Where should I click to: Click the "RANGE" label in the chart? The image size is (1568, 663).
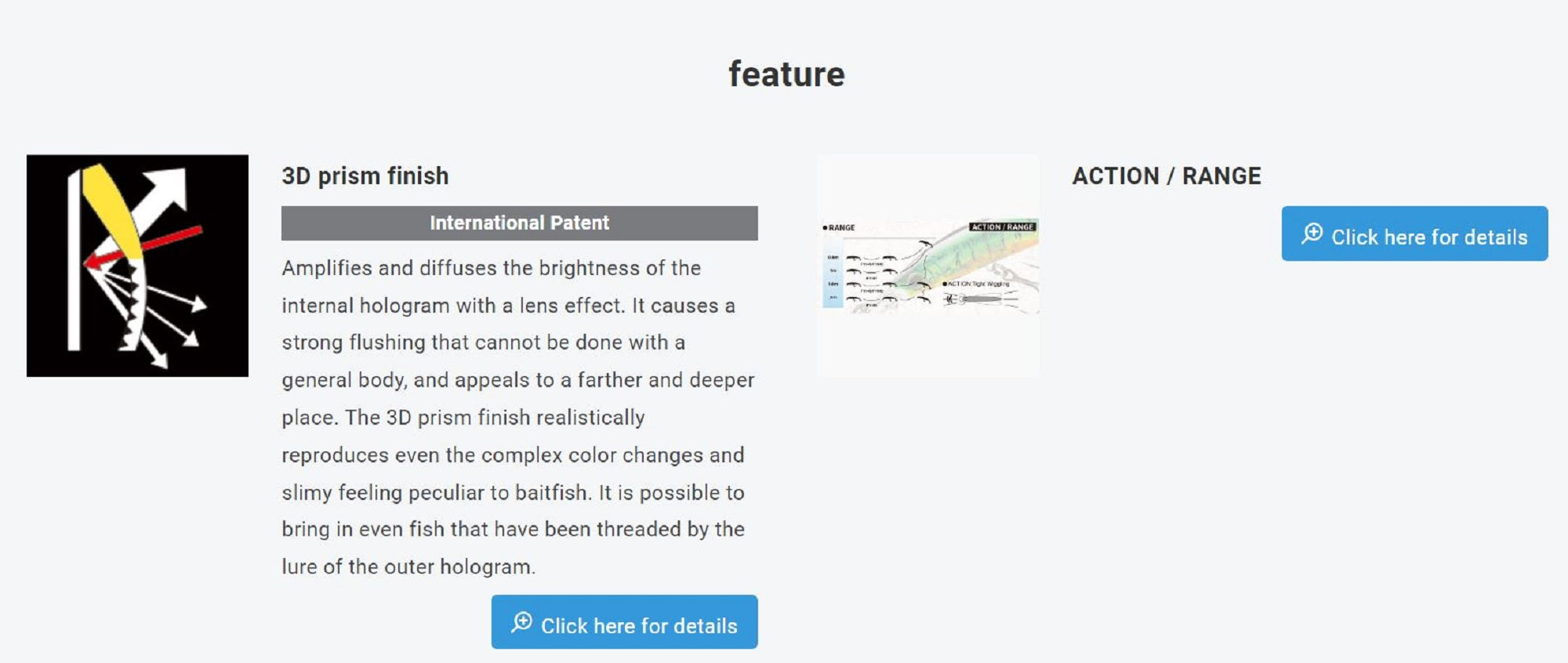coord(841,227)
